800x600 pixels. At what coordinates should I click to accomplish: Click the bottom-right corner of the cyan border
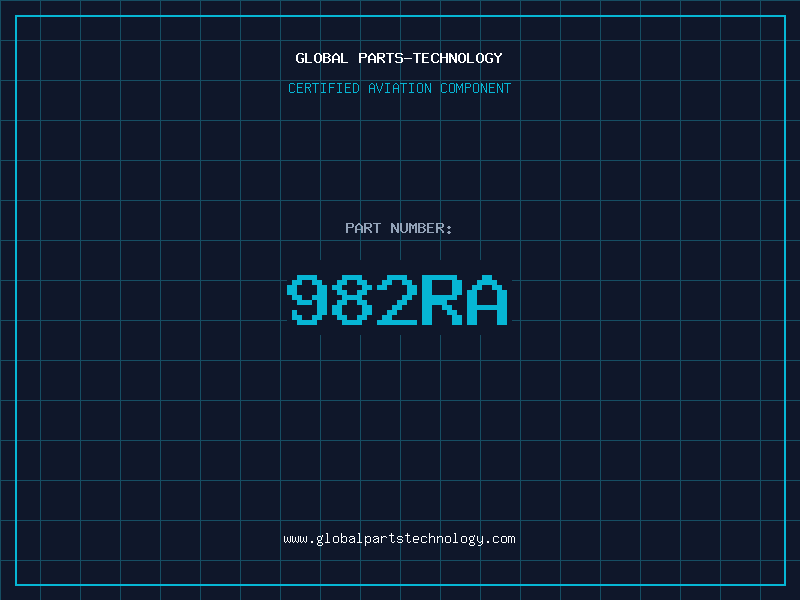(784, 584)
